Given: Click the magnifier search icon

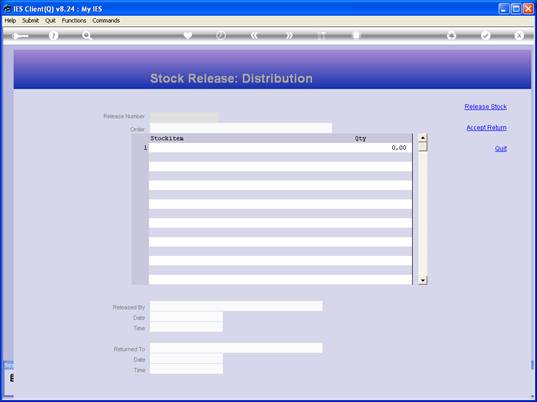Looking at the screenshot, I should [87, 36].
